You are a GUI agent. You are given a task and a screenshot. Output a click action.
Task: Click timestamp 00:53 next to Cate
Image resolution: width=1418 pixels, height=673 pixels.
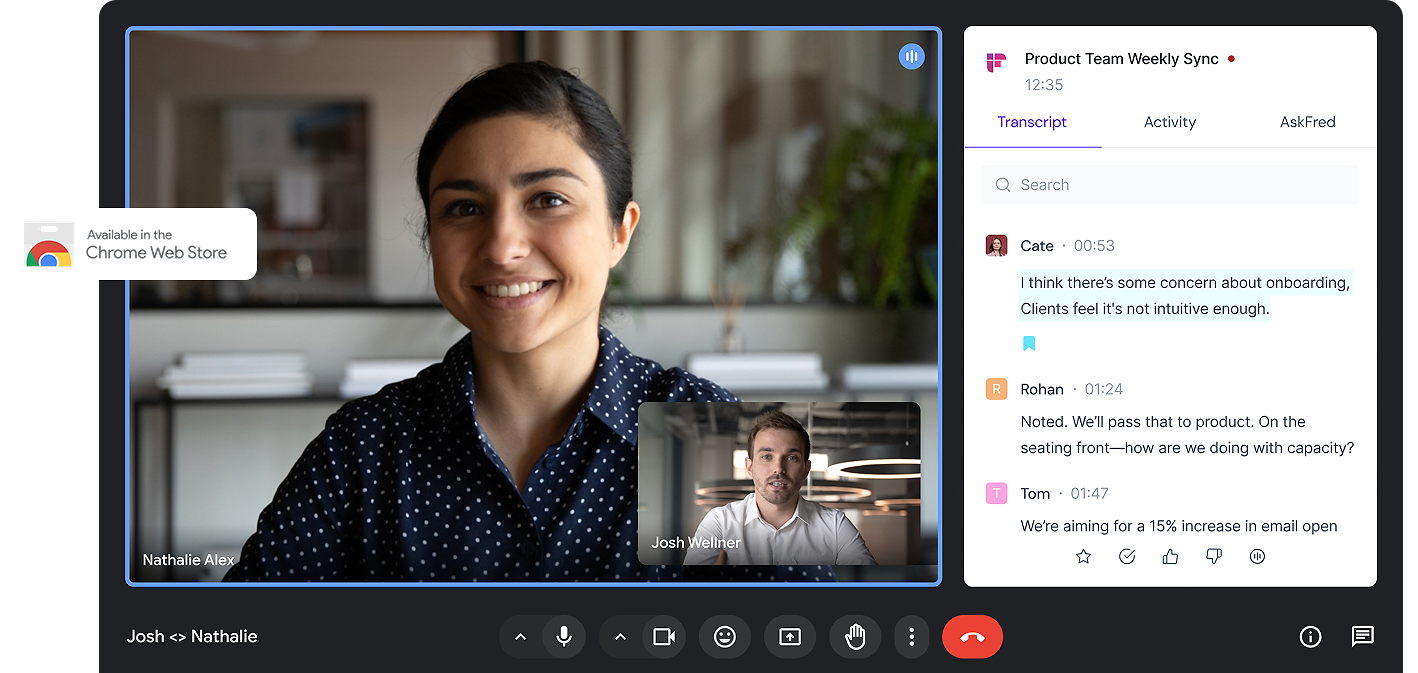tap(1094, 246)
